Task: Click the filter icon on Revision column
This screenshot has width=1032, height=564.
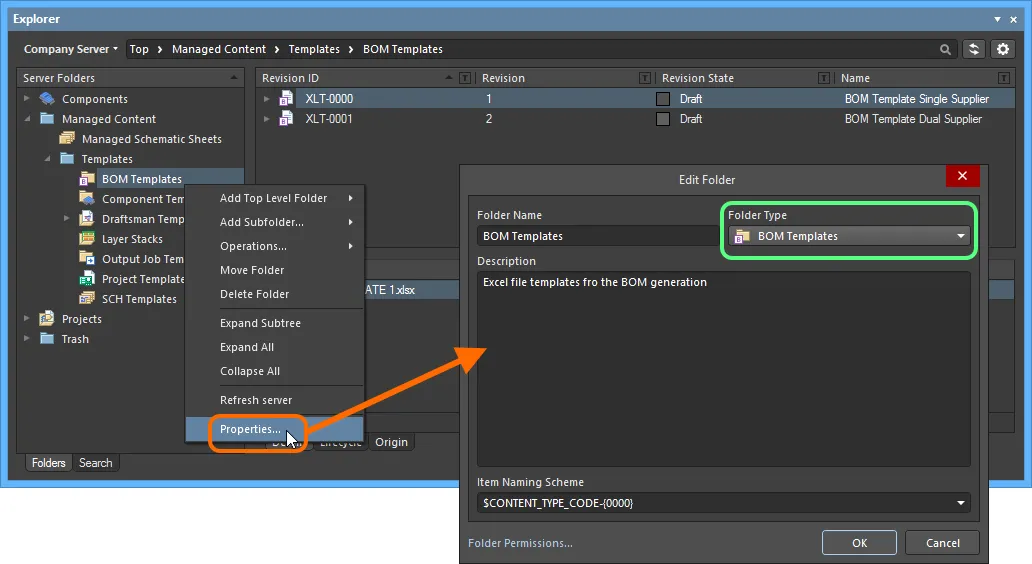Action: tap(645, 78)
